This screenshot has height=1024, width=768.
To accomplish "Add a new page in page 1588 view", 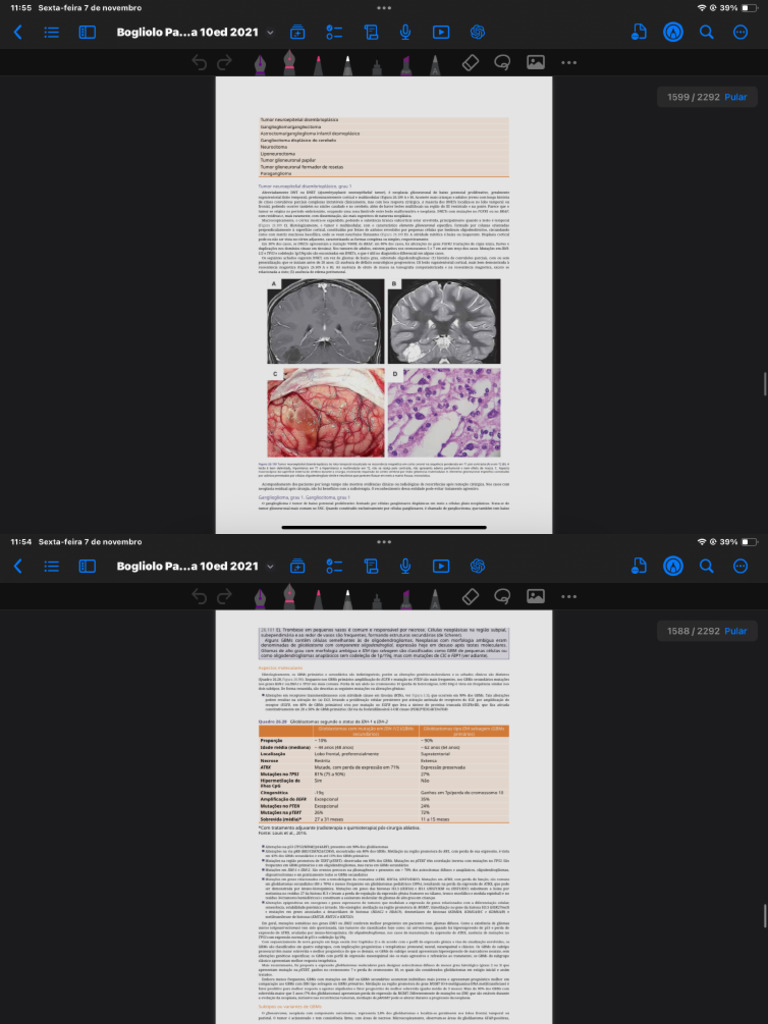I will [x=297, y=566].
